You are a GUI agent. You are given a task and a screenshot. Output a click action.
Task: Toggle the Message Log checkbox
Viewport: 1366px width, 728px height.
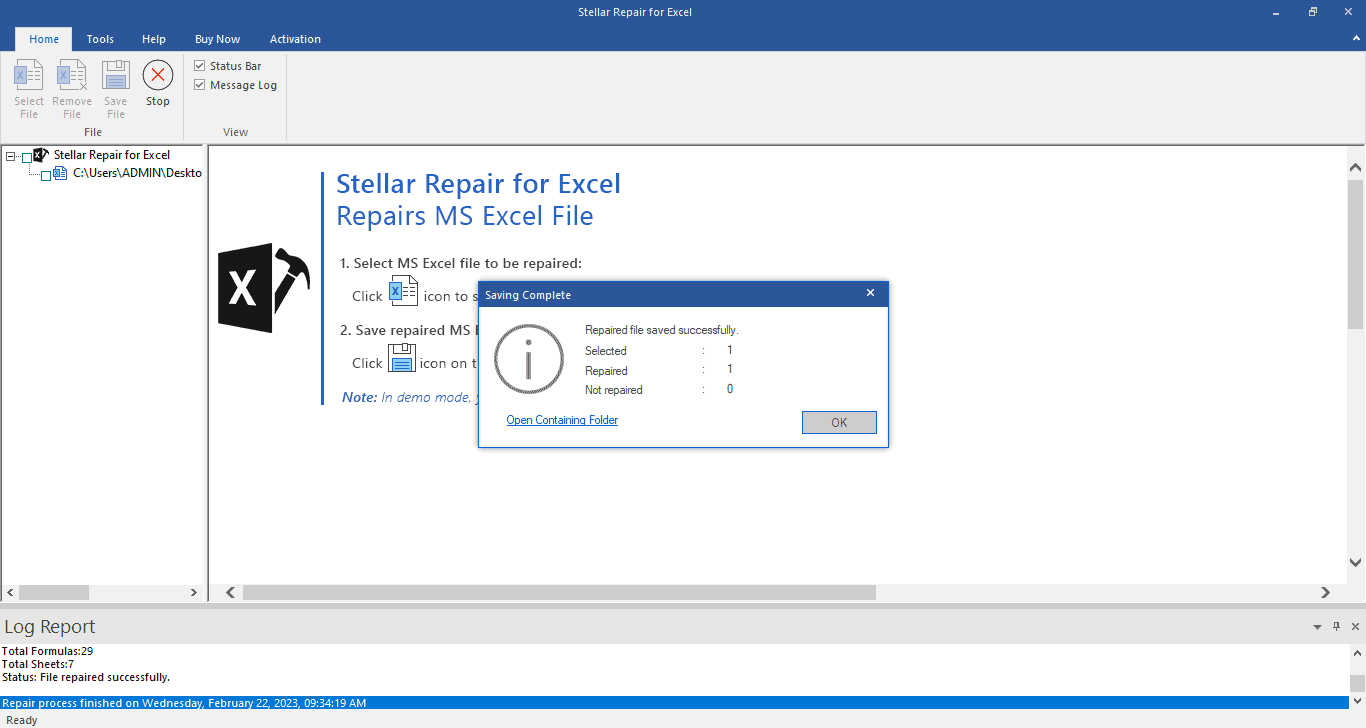pyautogui.click(x=199, y=85)
